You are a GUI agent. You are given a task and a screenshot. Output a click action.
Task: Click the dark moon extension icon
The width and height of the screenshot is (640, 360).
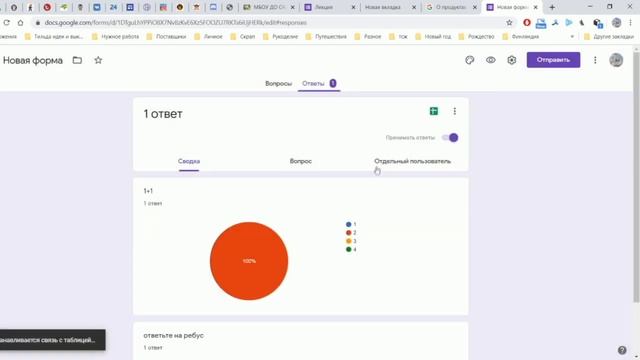coord(582,23)
